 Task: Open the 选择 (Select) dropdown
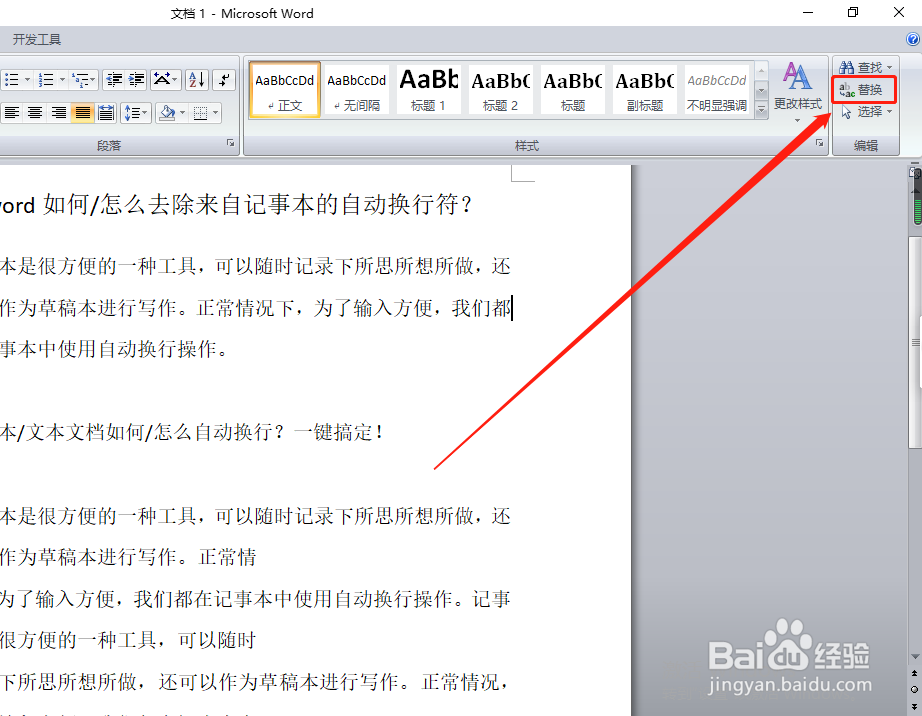click(x=864, y=111)
